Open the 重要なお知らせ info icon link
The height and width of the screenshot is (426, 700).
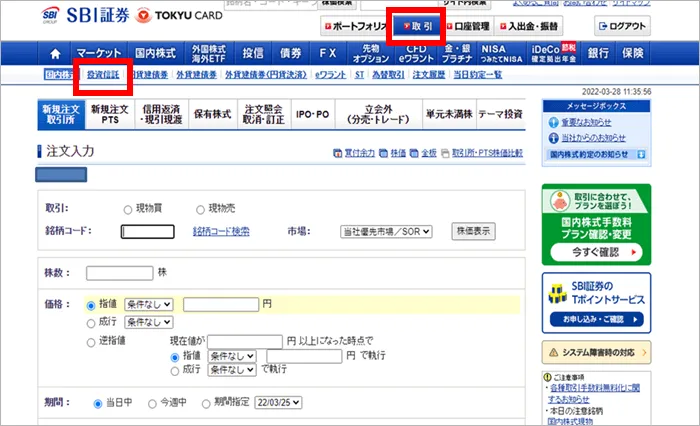pos(553,122)
